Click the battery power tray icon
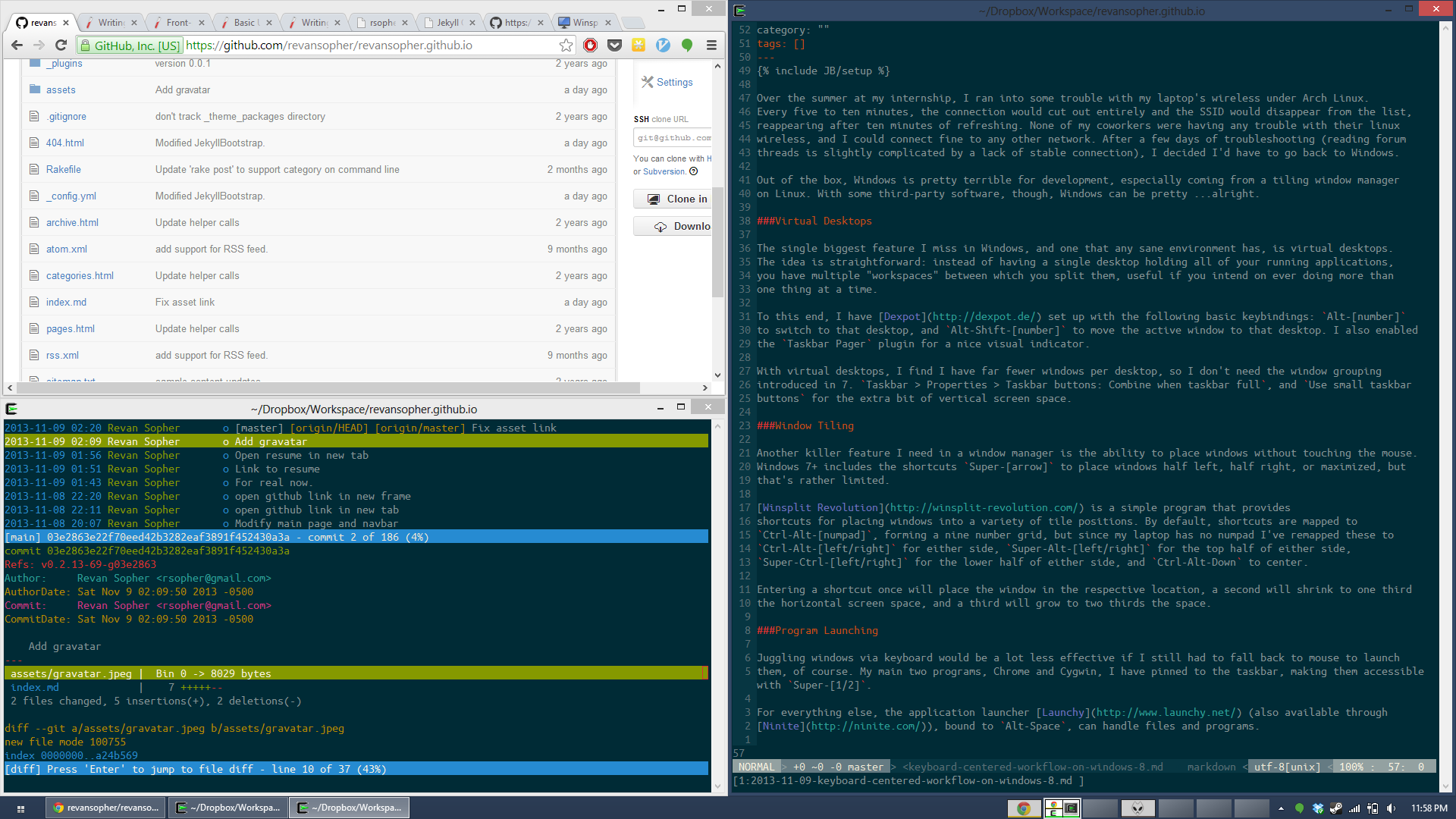The height and width of the screenshot is (819, 1456). pos(1373,808)
